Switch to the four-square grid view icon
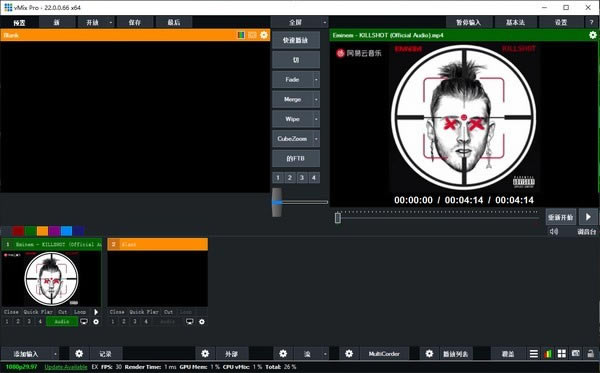This screenshot has height=373, width=600. pyautogui.click(x=562, y=353)
